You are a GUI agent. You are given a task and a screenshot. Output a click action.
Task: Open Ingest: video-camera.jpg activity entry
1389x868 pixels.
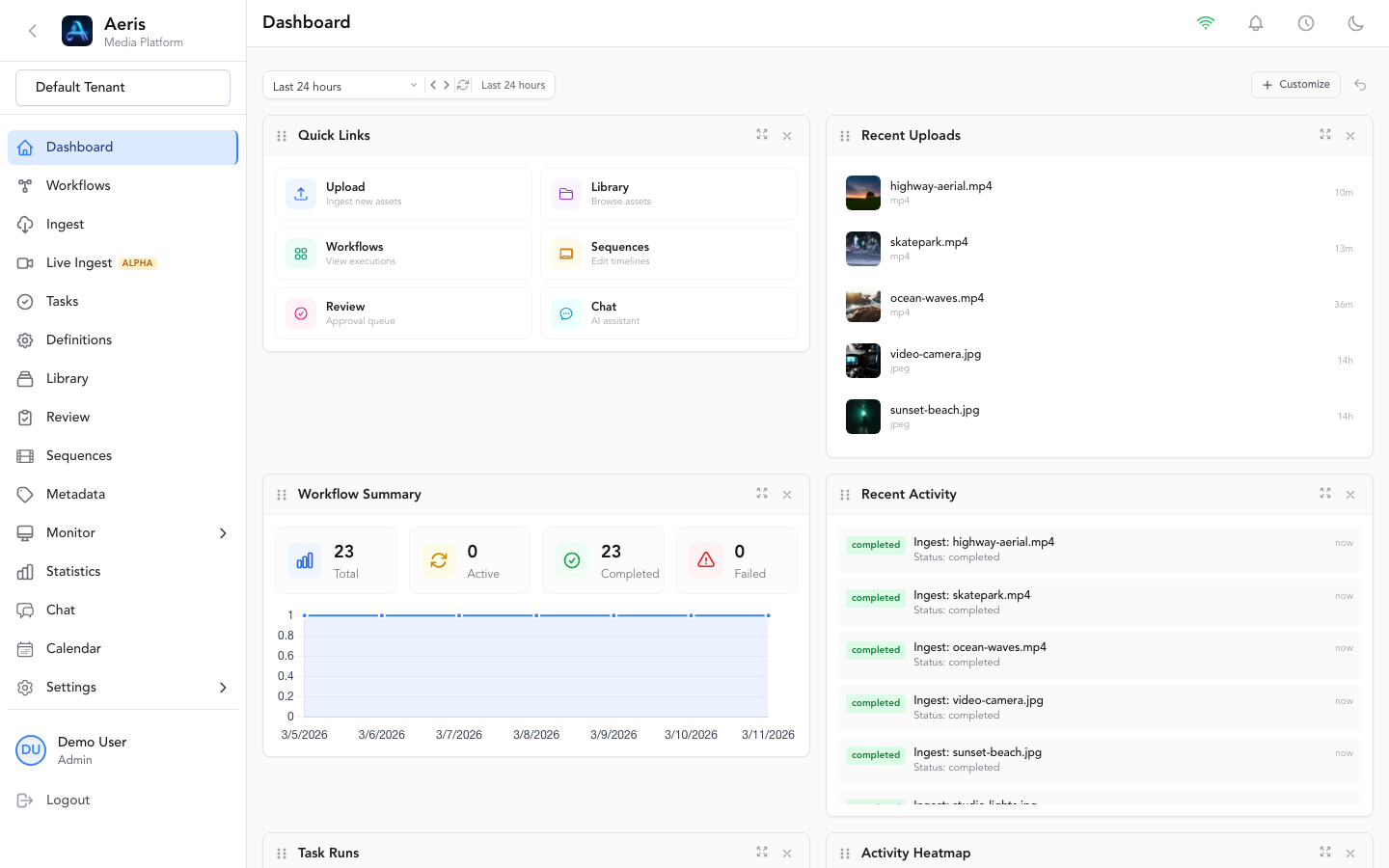click(1100, 708)
